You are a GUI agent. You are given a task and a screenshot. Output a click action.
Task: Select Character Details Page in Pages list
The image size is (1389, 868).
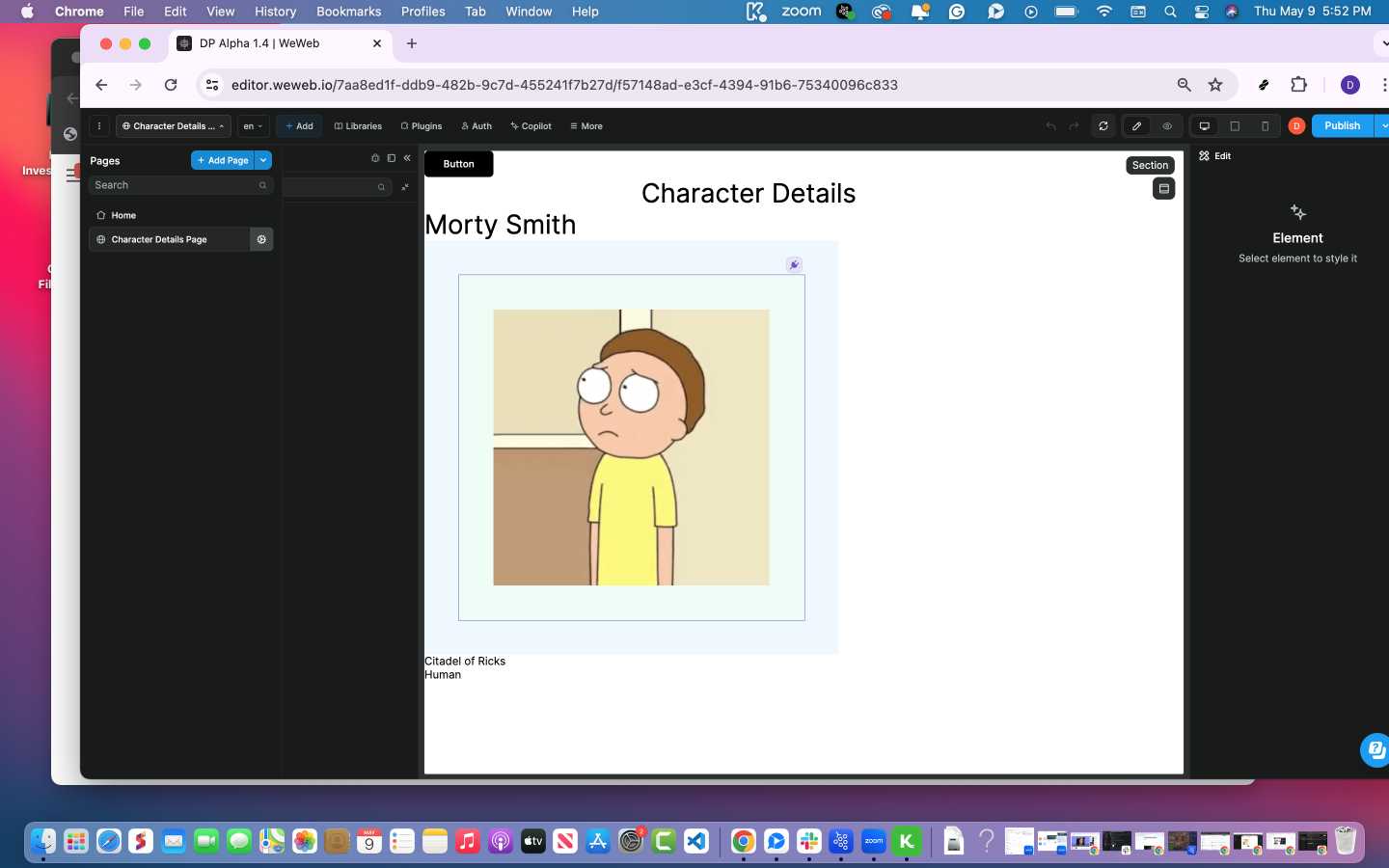click(169, 239)
